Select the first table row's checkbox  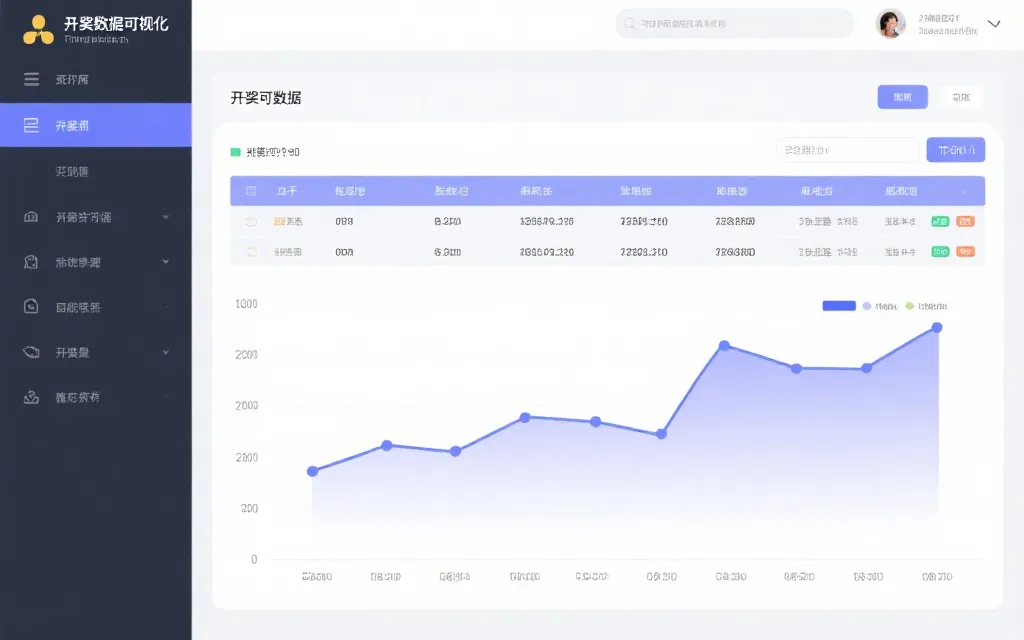[x=251, y=222]
